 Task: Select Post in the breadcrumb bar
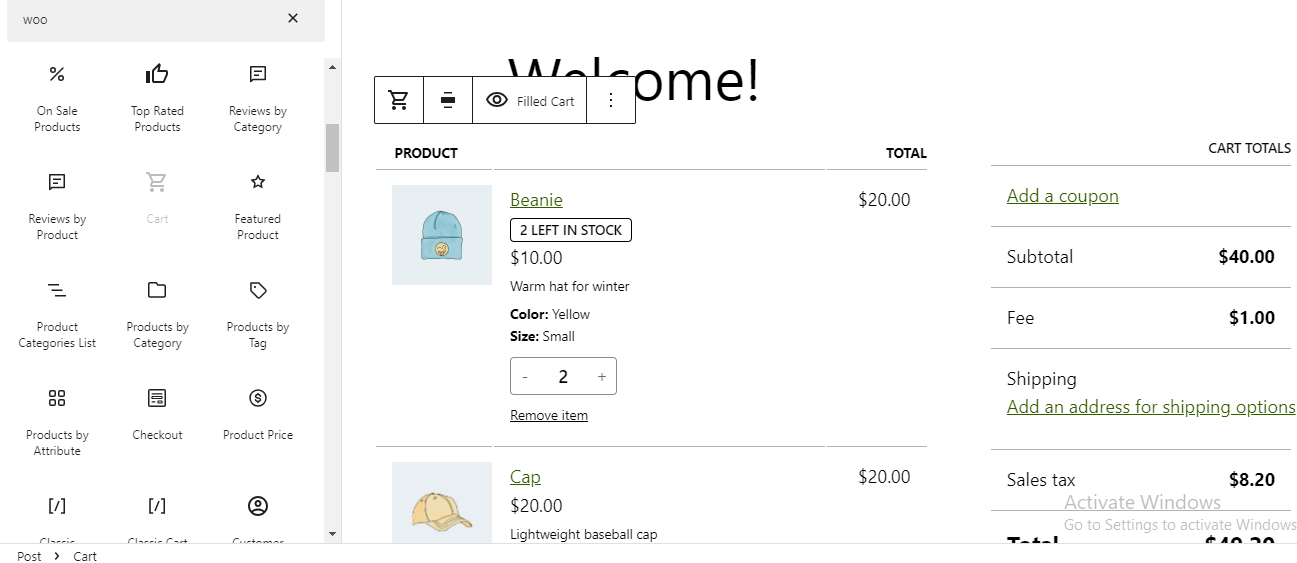coord(29,556)
